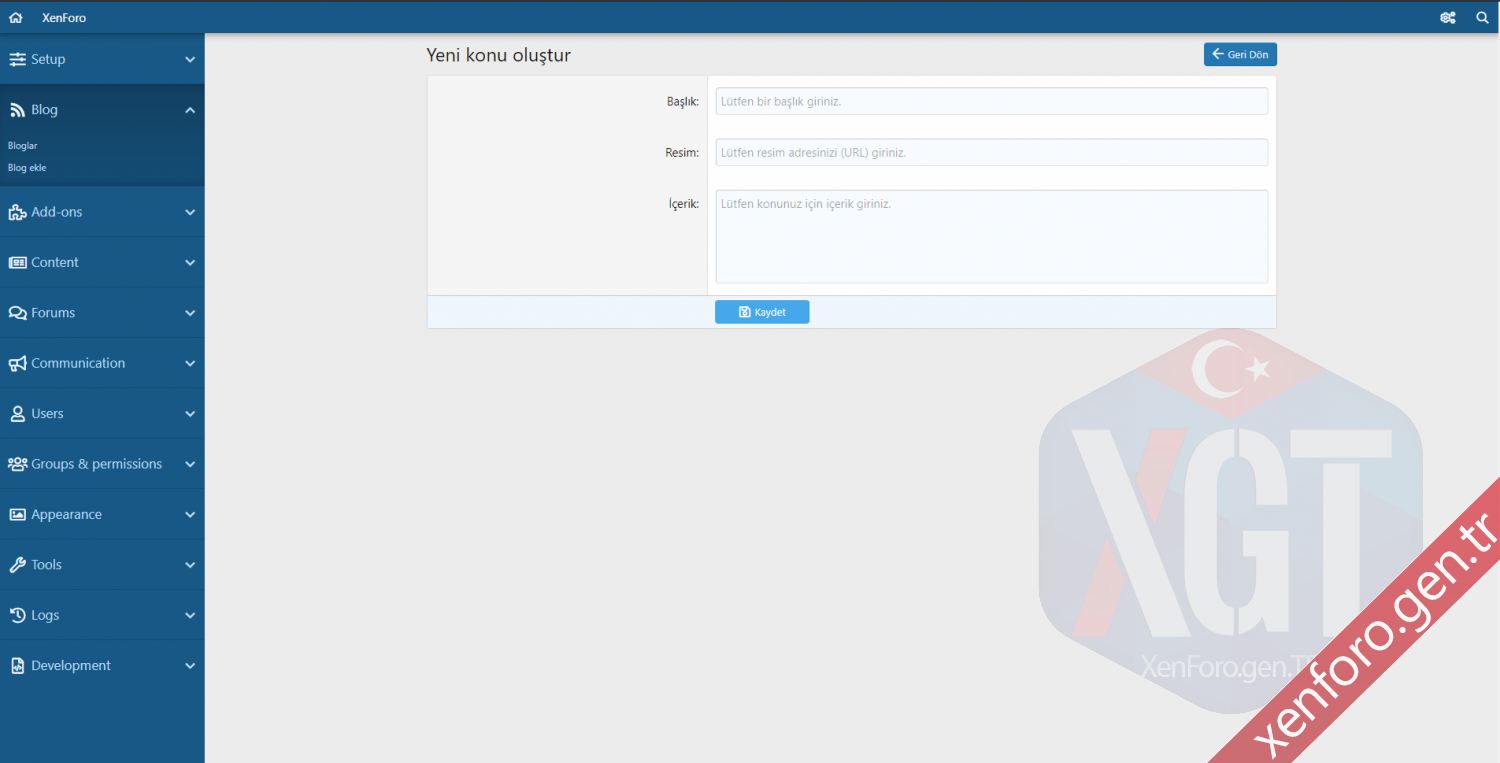Click the Blog RSS feed icon
The height and width of the screenshot is (763, 1500).
(x=17, y=110)
